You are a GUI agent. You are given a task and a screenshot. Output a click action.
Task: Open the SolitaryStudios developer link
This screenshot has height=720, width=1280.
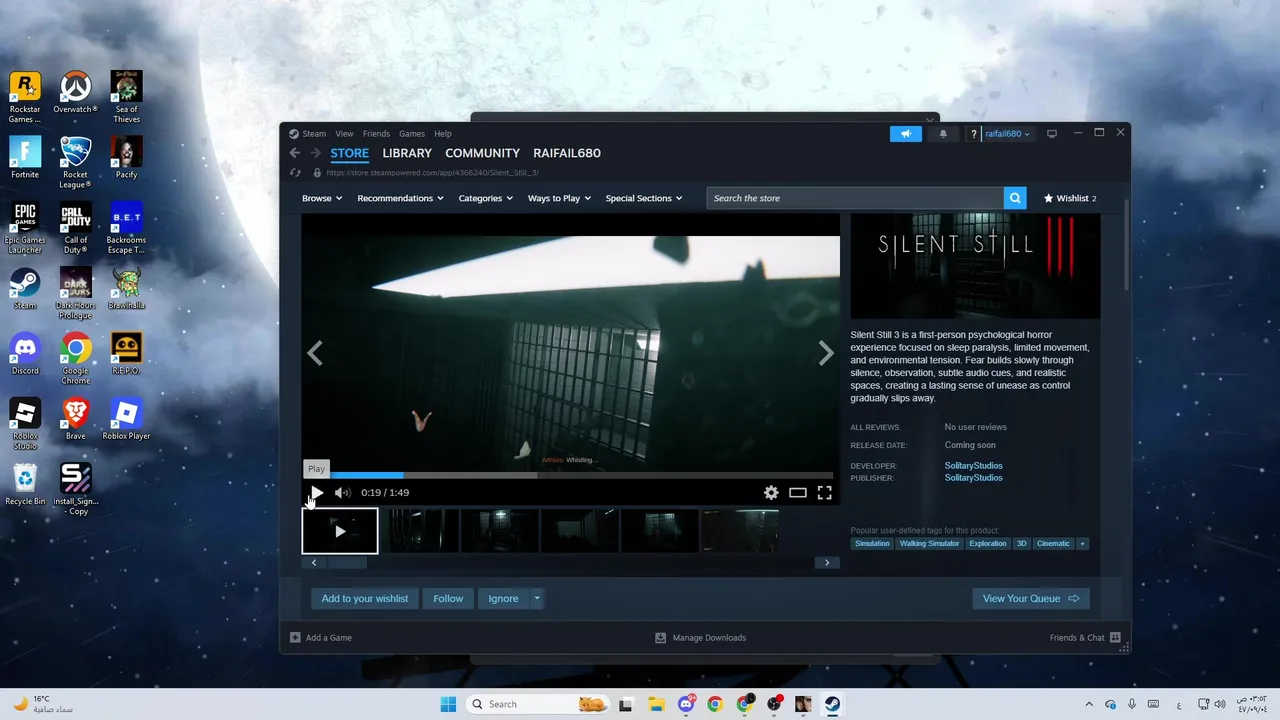(x=973, y=466)
